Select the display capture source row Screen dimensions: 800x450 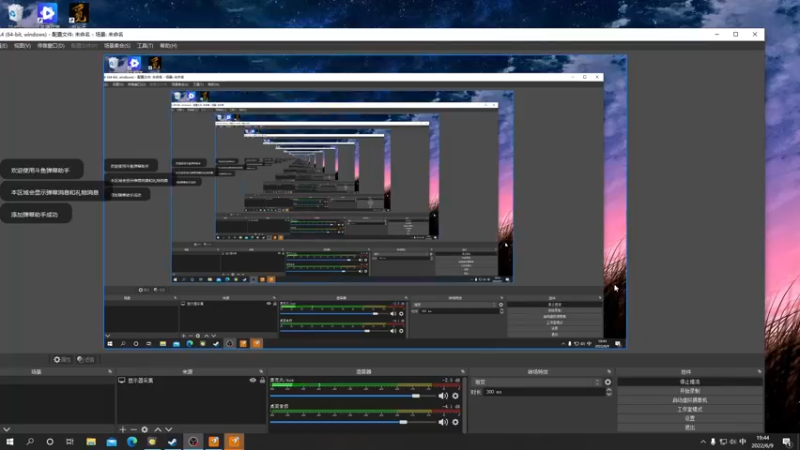pyautogui.click(x=191, y=380)
